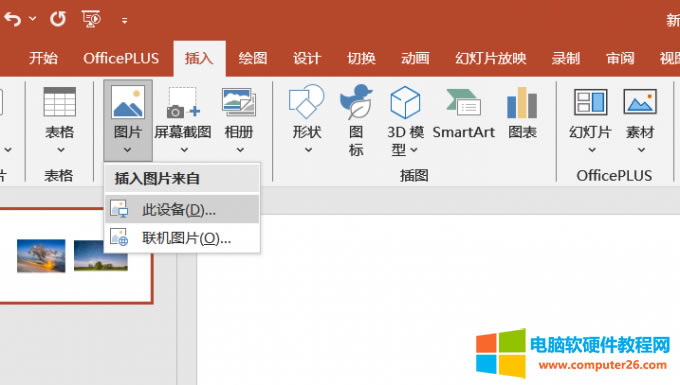Image resolution: width=680 pixels, height=385 pixels.
Task: Open the 录制 tab
Action: click(566, 58)
